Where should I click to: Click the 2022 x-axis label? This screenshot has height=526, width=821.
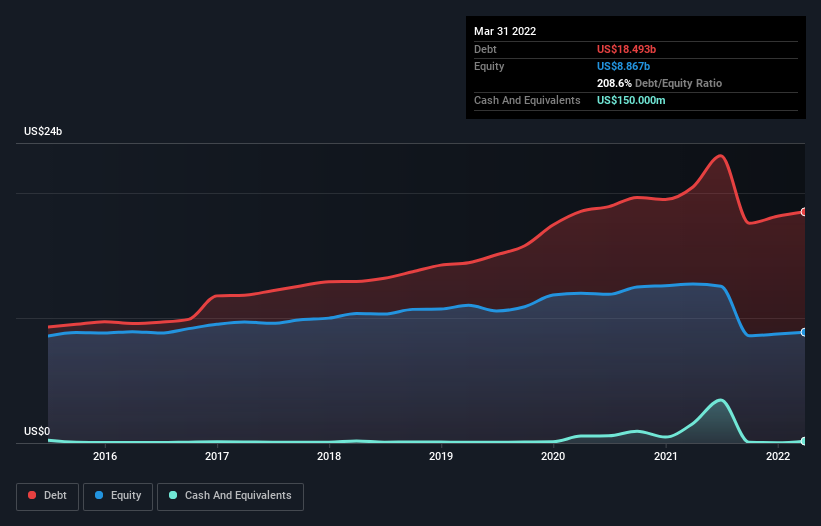[778, 456]
